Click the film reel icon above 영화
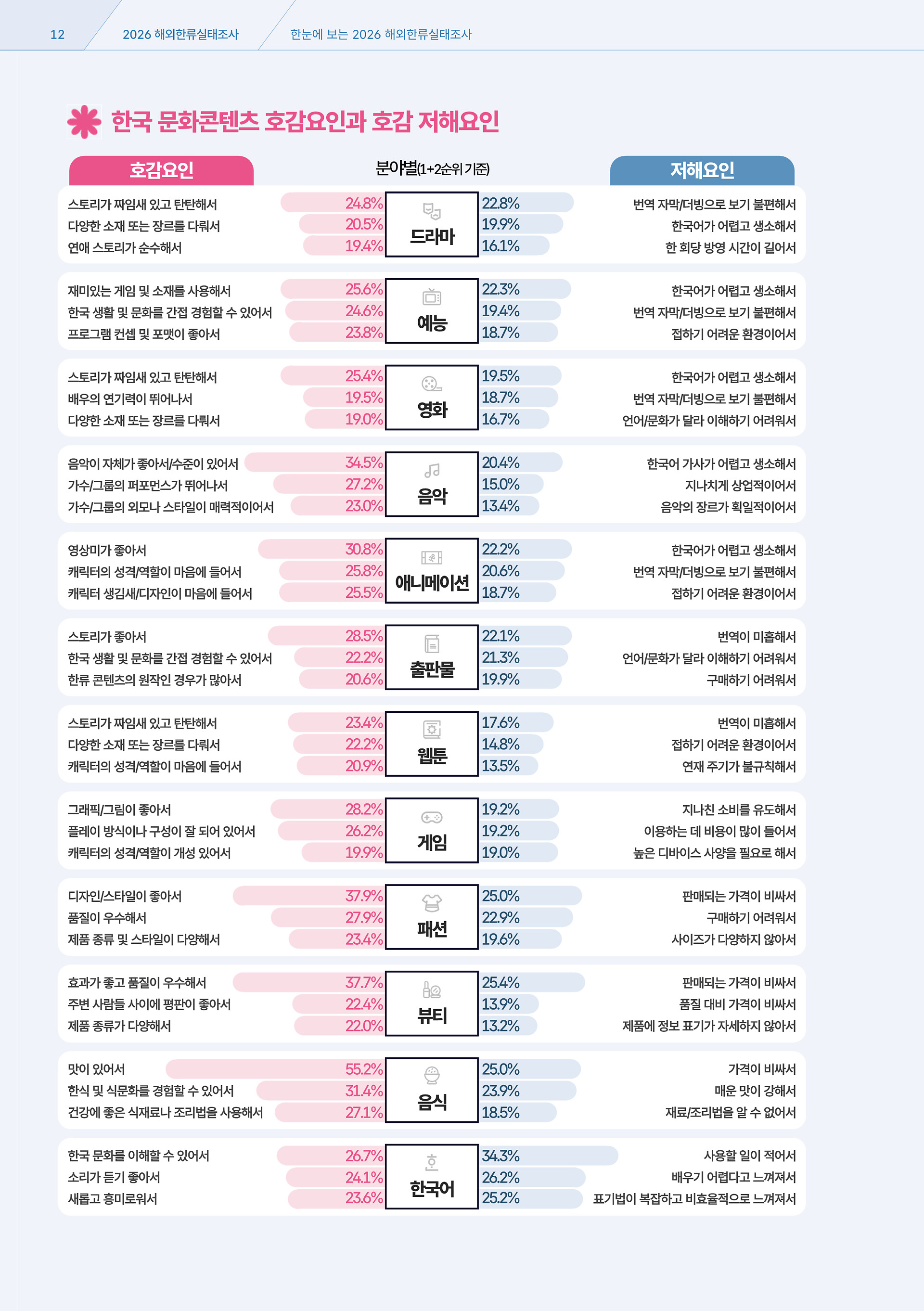Viewport: 924px width, 1311px height. [x=432, y=384]
